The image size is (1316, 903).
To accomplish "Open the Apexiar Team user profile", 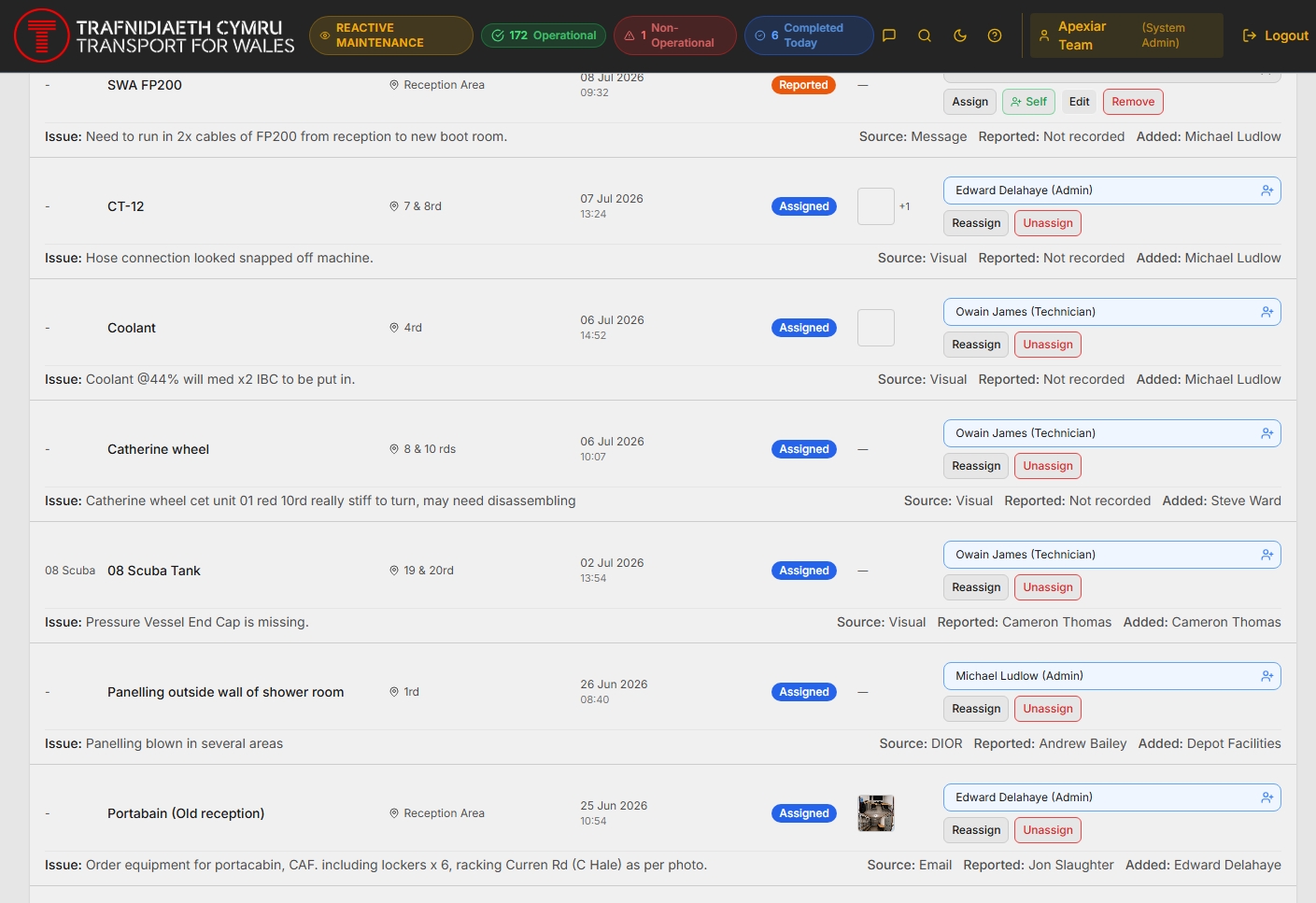I will pyautogui.click(x=1126, y=35).
